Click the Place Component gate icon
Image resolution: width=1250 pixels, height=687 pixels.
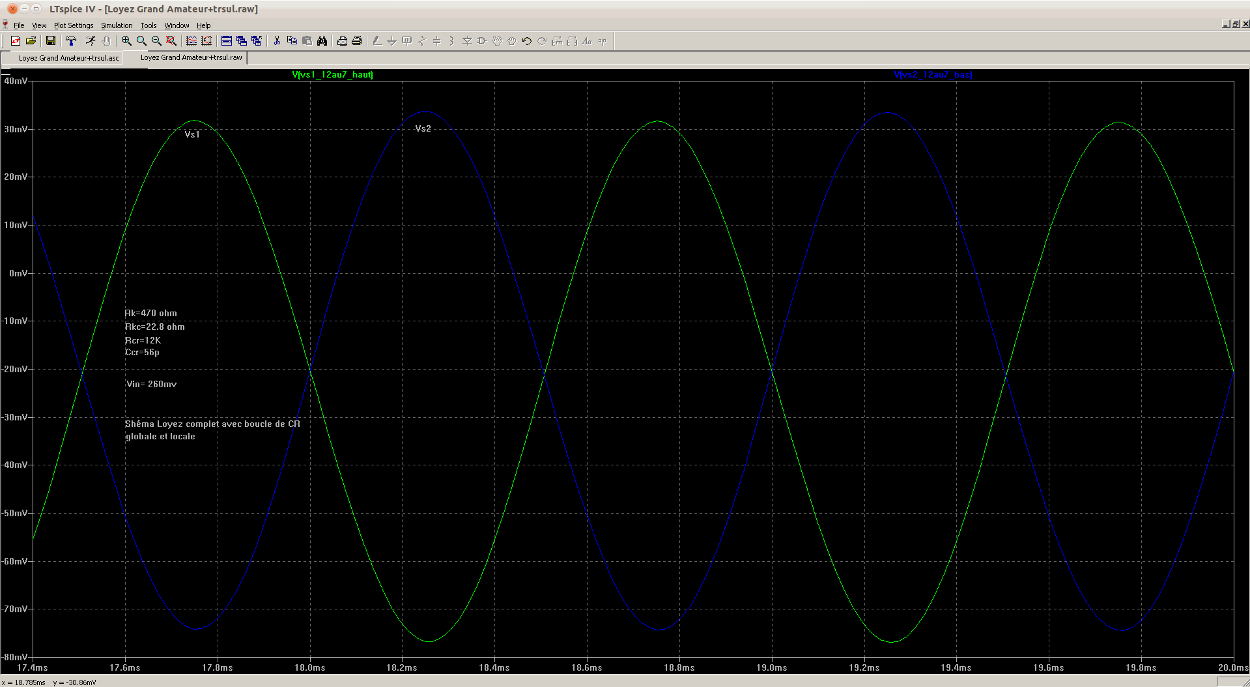482,41
